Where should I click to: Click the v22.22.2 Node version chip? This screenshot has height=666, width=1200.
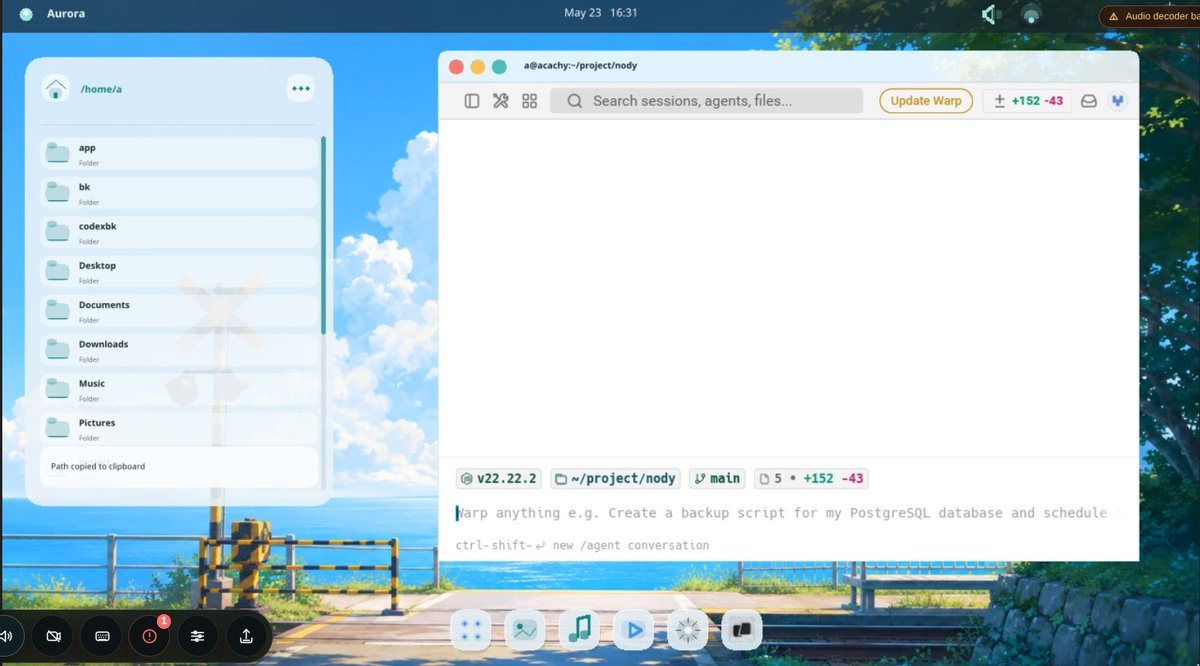coord(499,478)
